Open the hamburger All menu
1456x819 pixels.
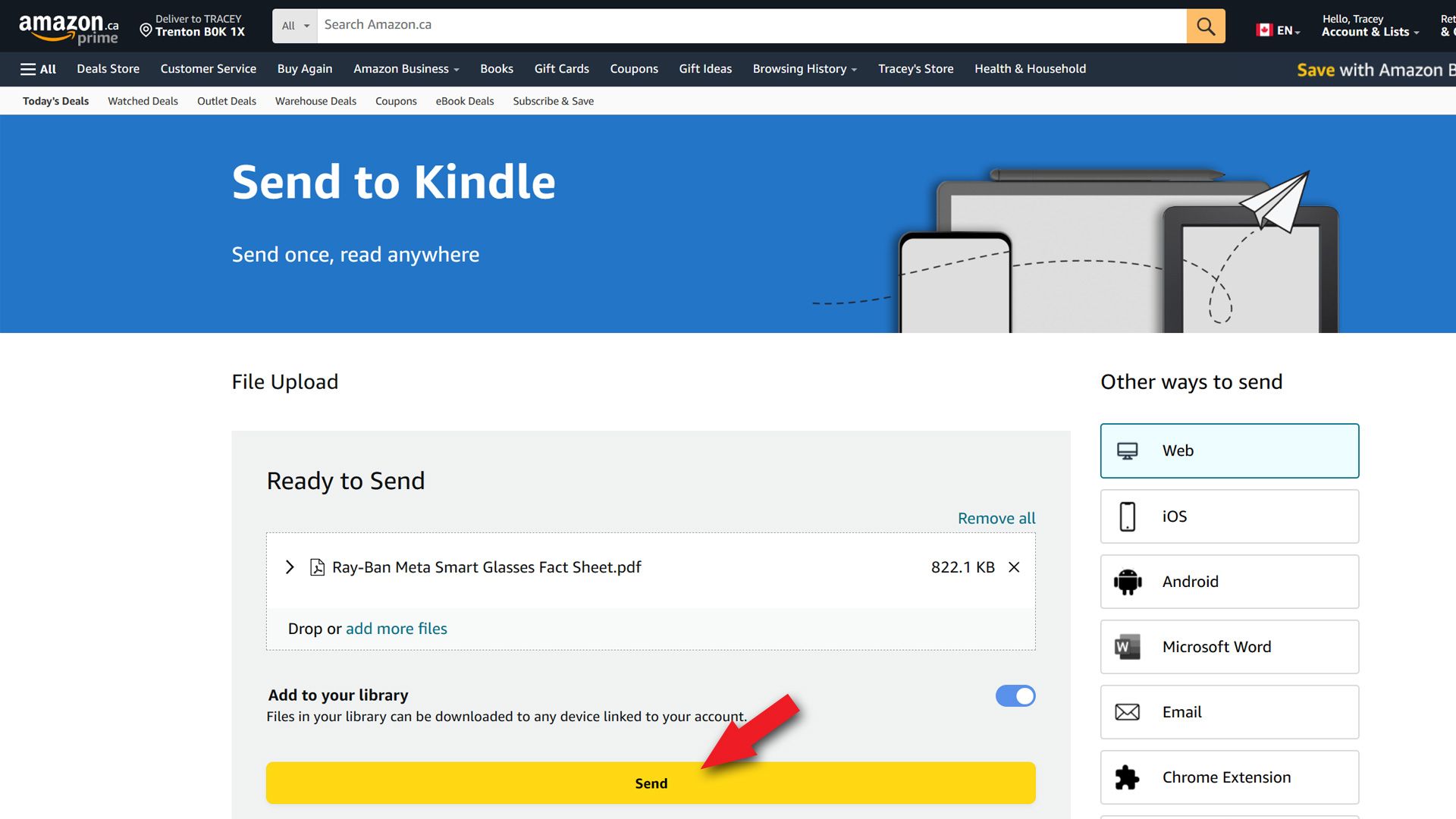click(38, 69)
